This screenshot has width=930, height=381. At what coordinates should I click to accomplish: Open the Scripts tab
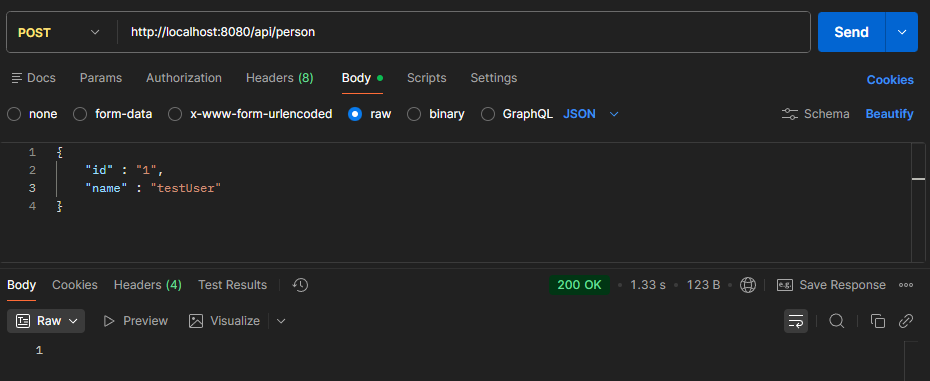[x=426, y=78]
